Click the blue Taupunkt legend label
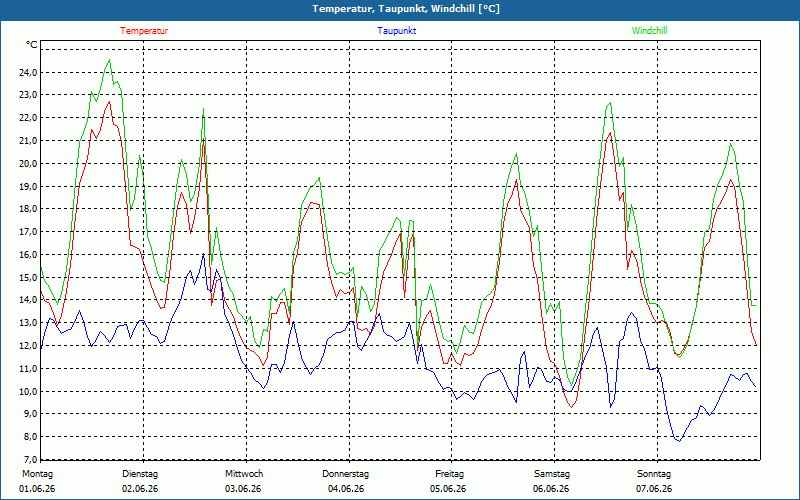Image resolution: width=800 pixels, height=500 pixels. 396,31
